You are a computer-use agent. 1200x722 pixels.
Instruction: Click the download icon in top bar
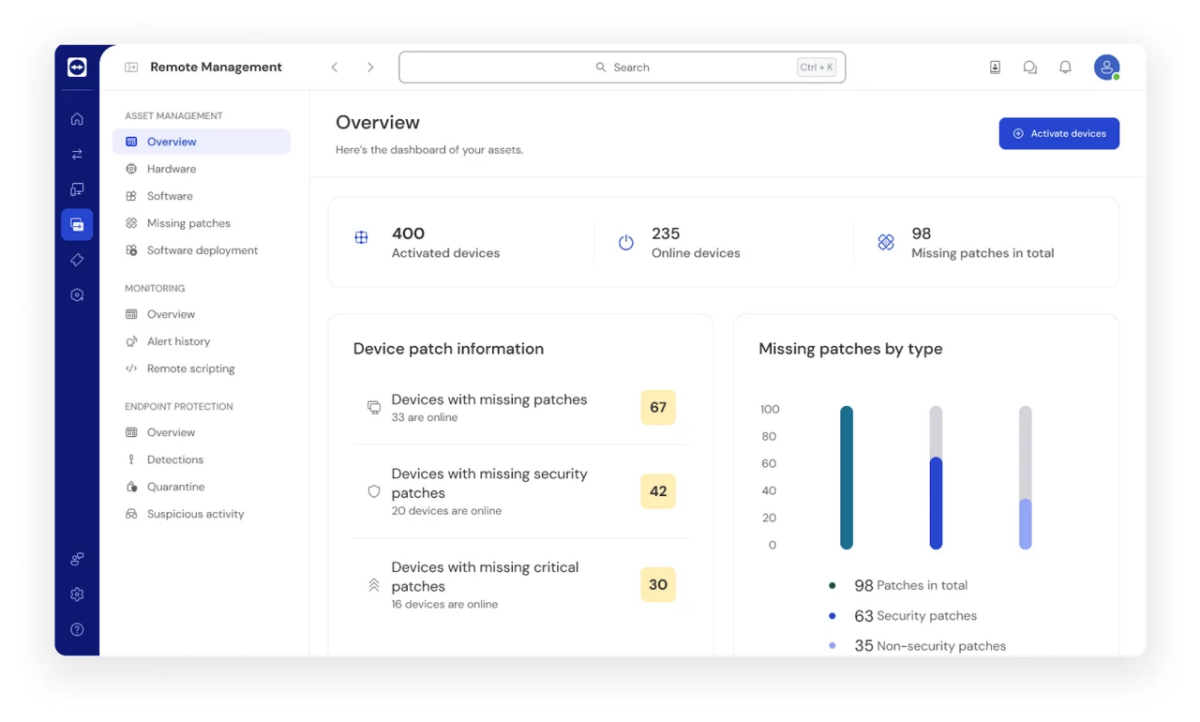(x=995, y=67)
